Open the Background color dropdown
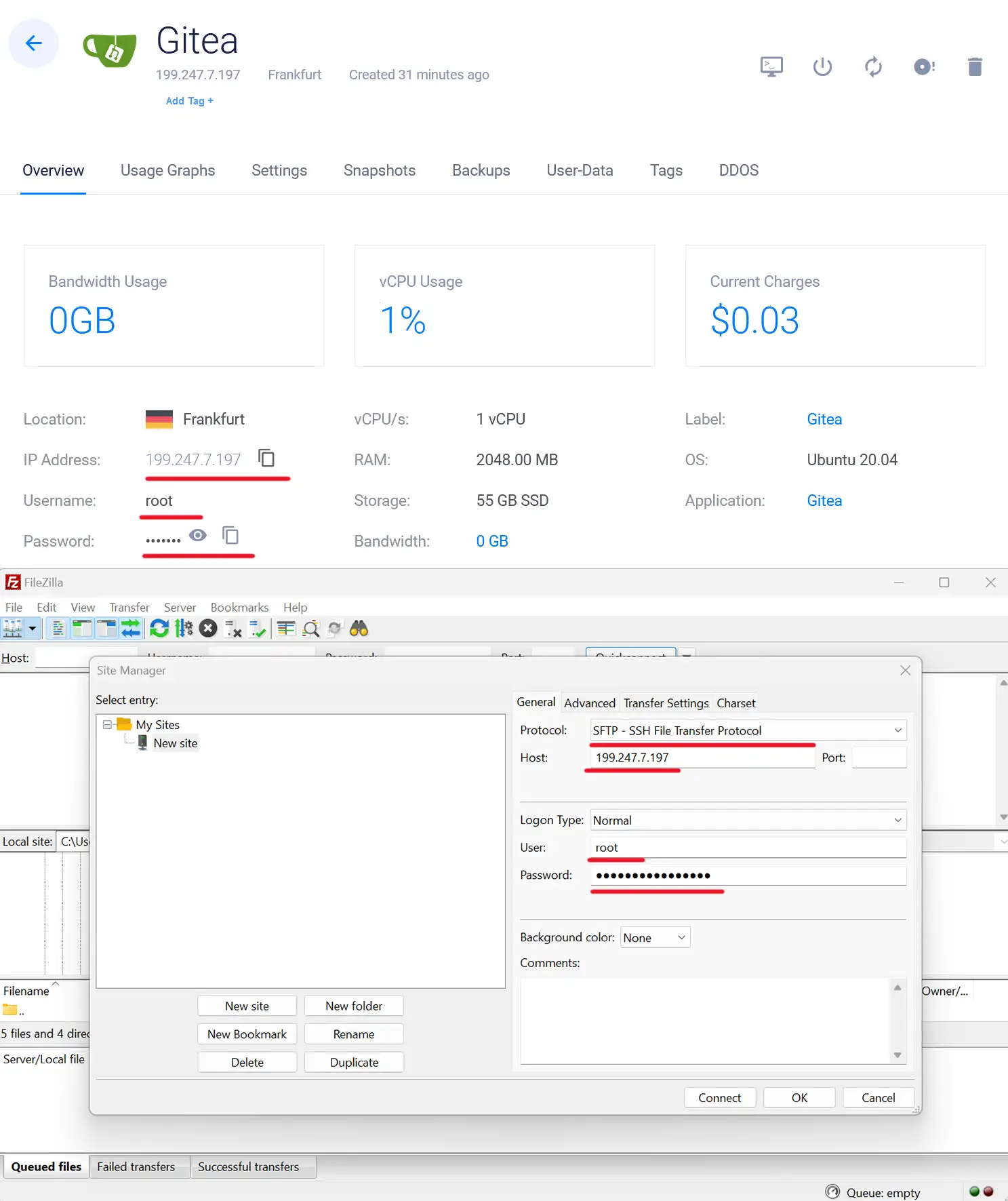Screen dimensions: 1008x1201 click(x=655, y=937)
